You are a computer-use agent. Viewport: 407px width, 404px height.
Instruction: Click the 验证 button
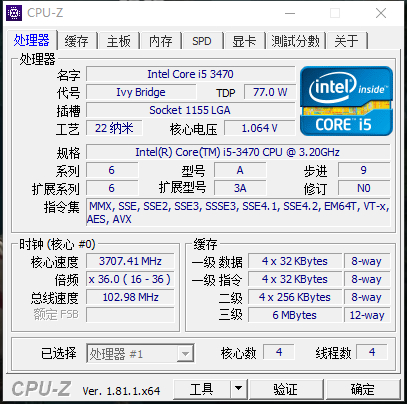point(286,388)
